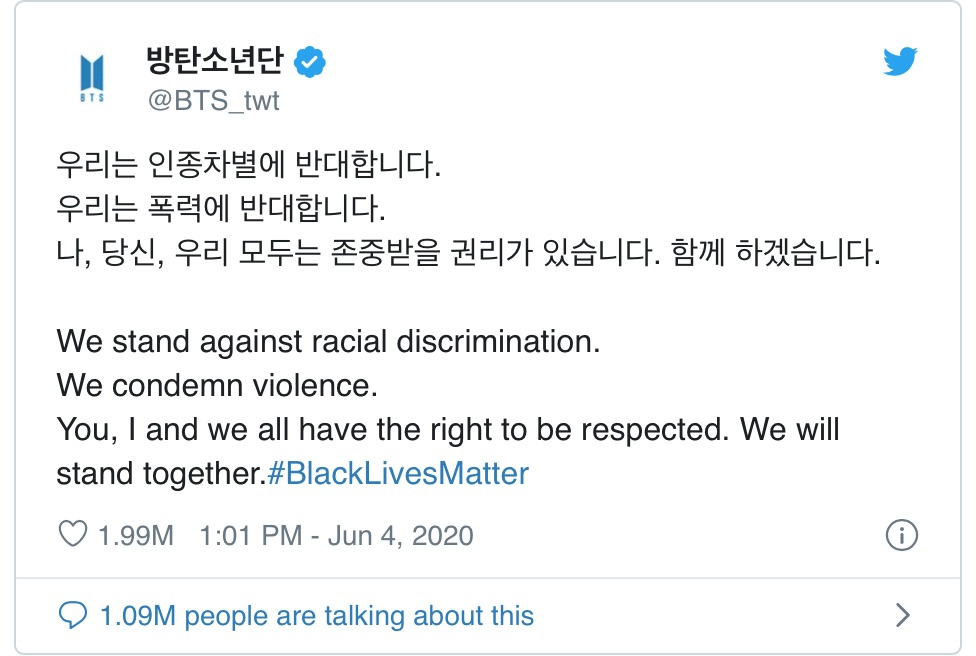976x656 pixels.
Task: Click the text "We condemn violence."
Action: coord(217,385)
